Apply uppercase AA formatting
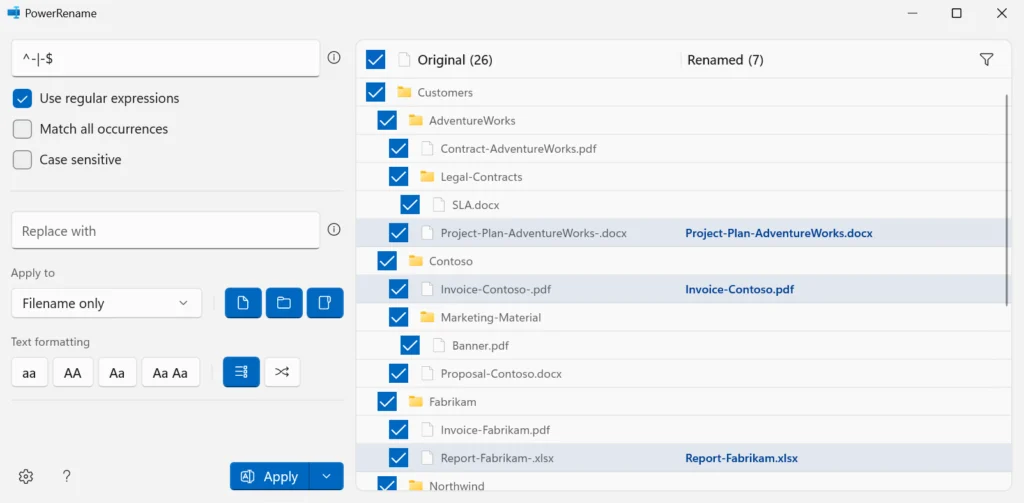This screenshot has width=1024, height=503. click(72, 372)
